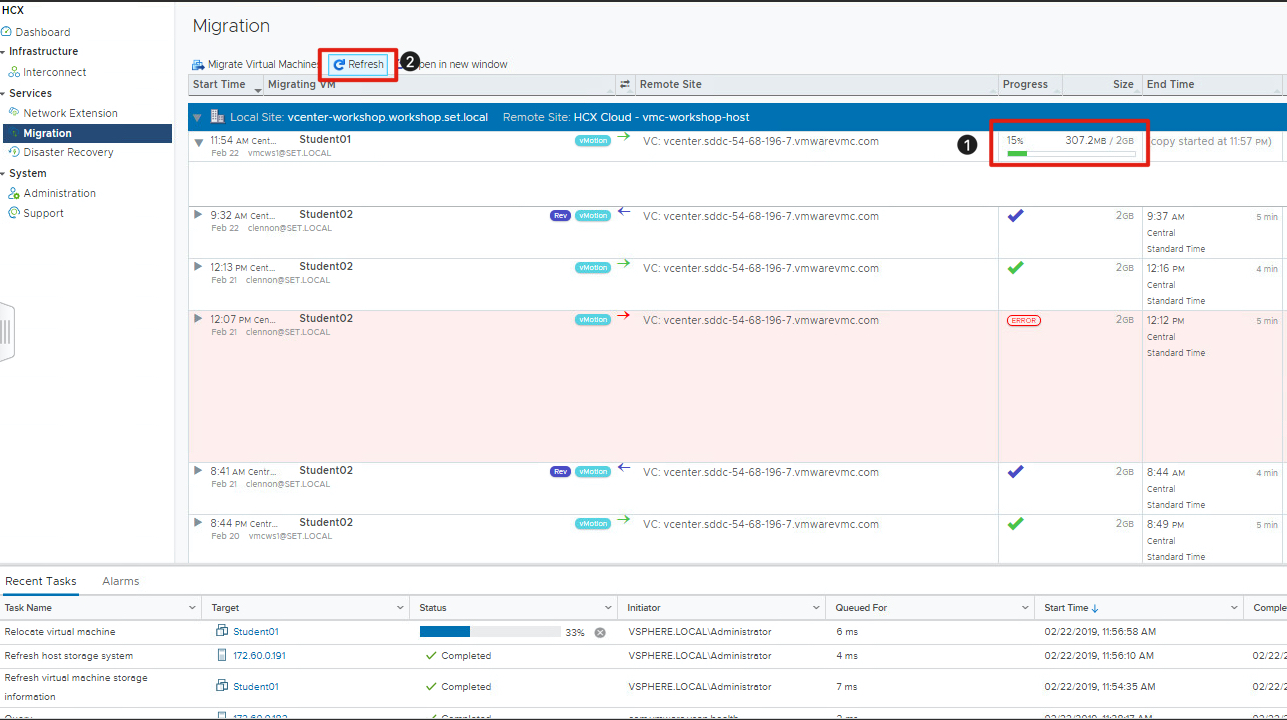The image size is (1287, 720).
Task: Click the migration direction column header icon
Action: pyautogui.click(x=625, y=84)
